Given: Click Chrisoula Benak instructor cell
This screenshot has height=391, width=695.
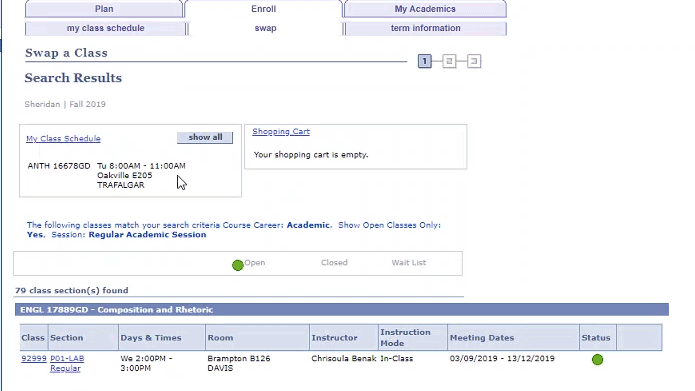Looking at the screenshot, I should click(x=344, y=358).
